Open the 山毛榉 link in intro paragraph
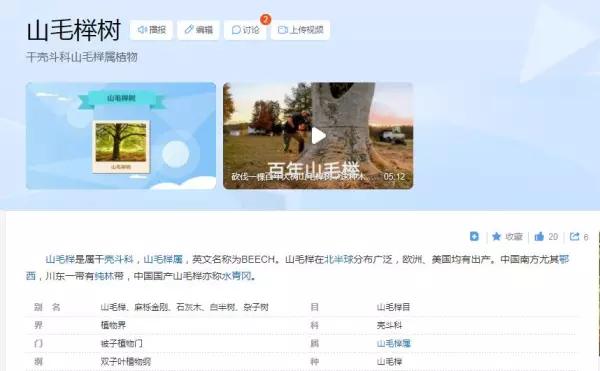This screenshot has width=600, height=371. coord(60,259)
